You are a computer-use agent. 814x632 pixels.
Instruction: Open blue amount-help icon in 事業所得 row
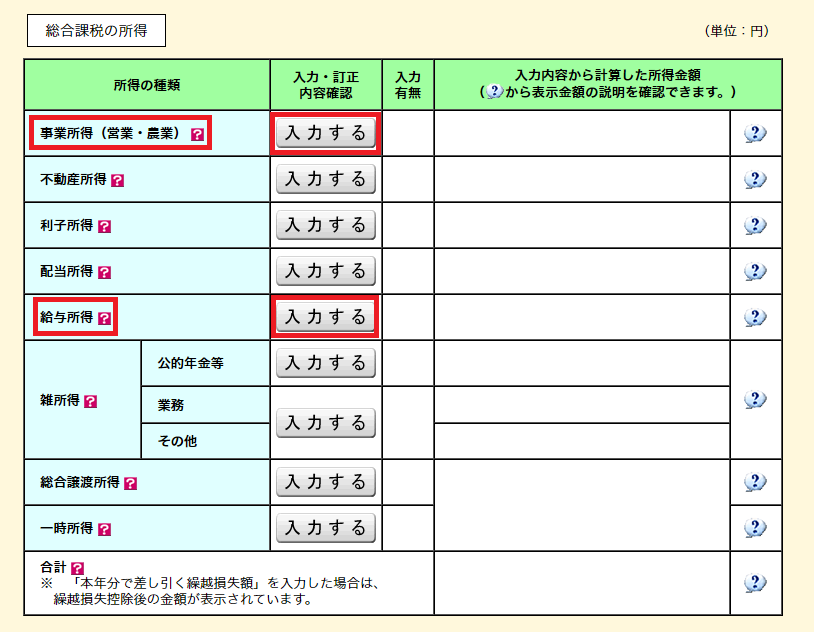(x=755, y=134)
